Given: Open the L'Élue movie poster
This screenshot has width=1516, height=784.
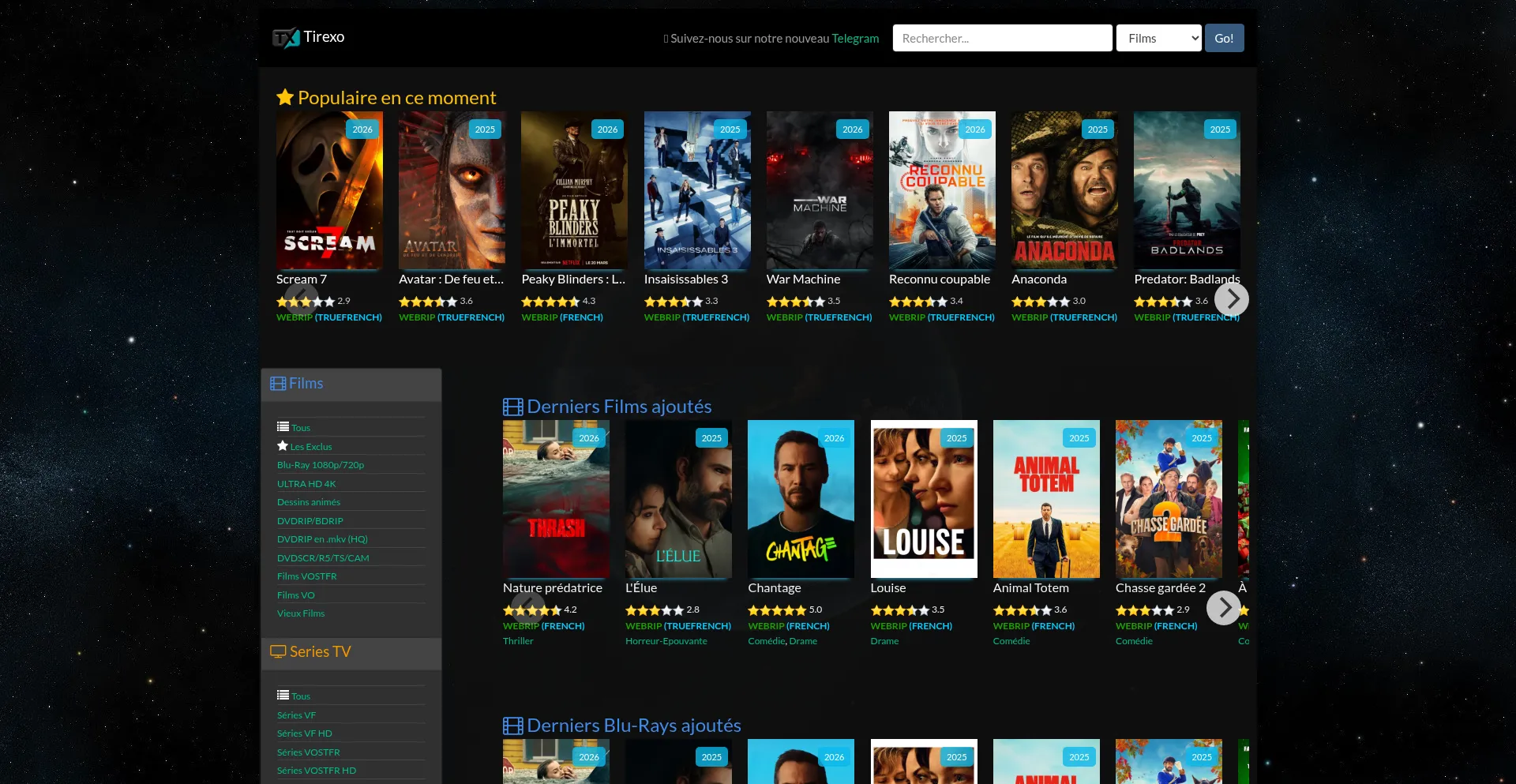Looking at the screenshot, I should (x=678, y=499).
